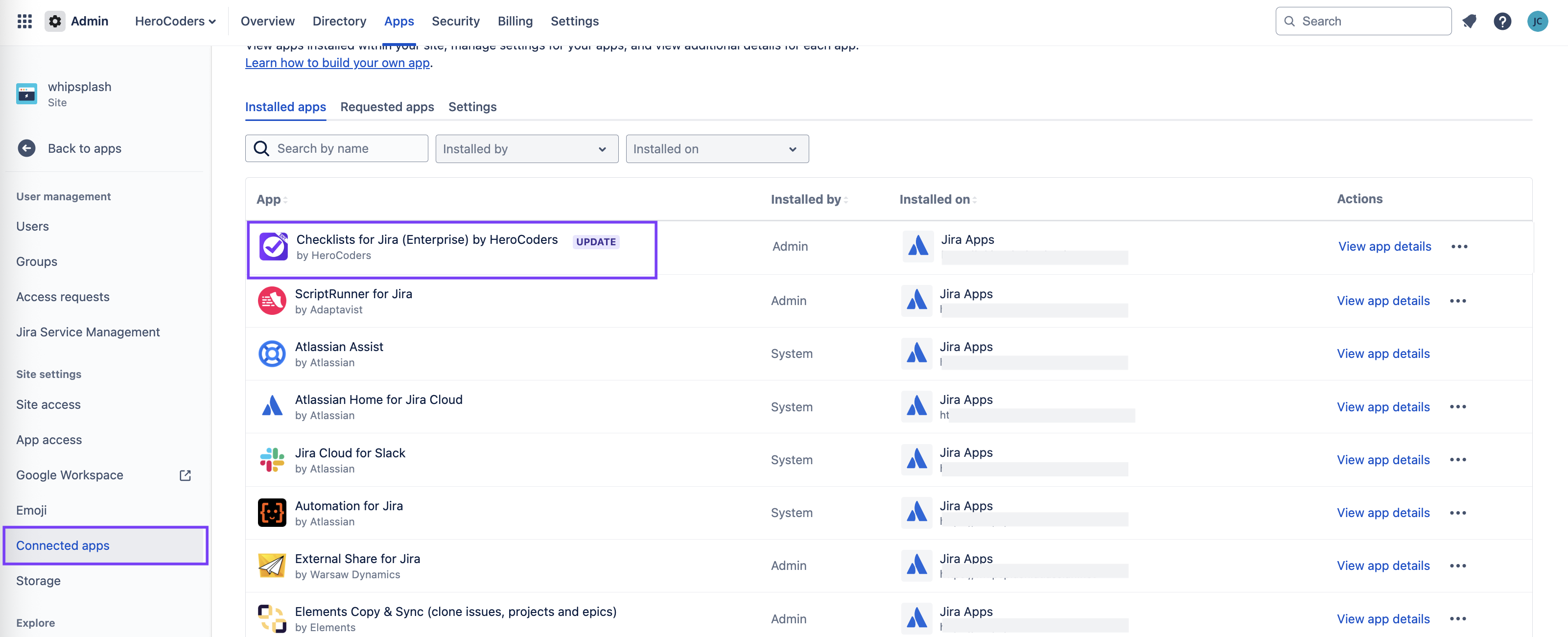Open the Elements Copy & Sync icon
The image size is (1568, 637).
click(x=272, y=618)
